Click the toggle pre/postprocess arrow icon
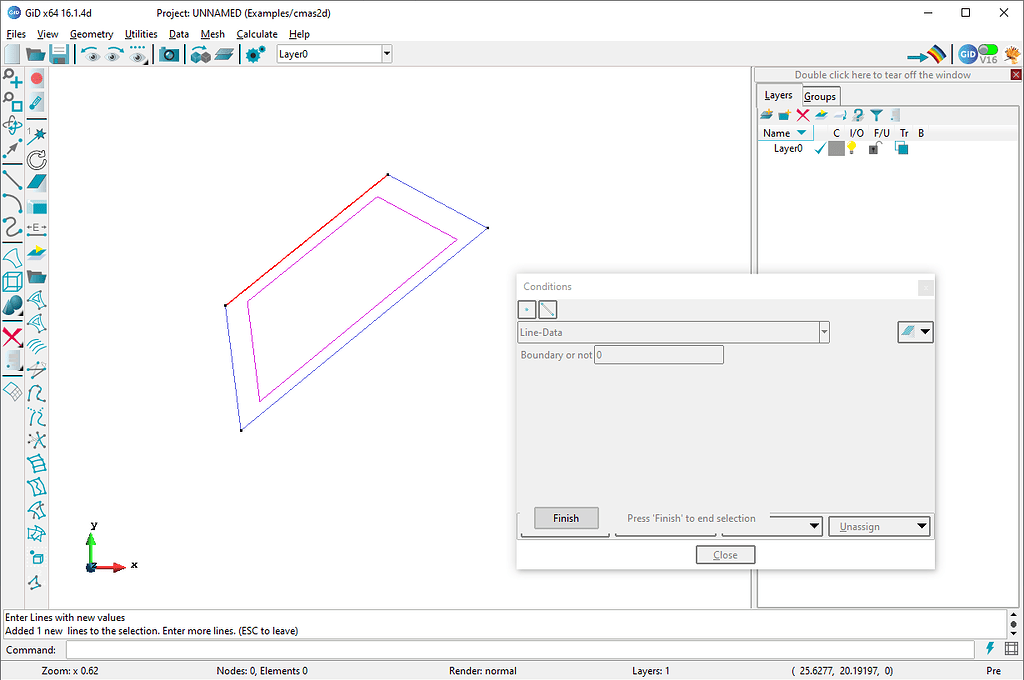The height and width of the screenshot is (680, 1024). [927, 54]
